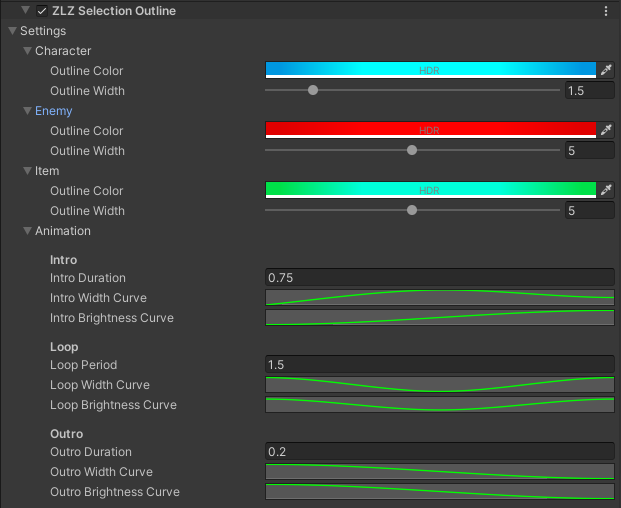Screen dimensions: 621x508
Task: Open the Loop Brightness Curve editor
Action: point(440,405)
